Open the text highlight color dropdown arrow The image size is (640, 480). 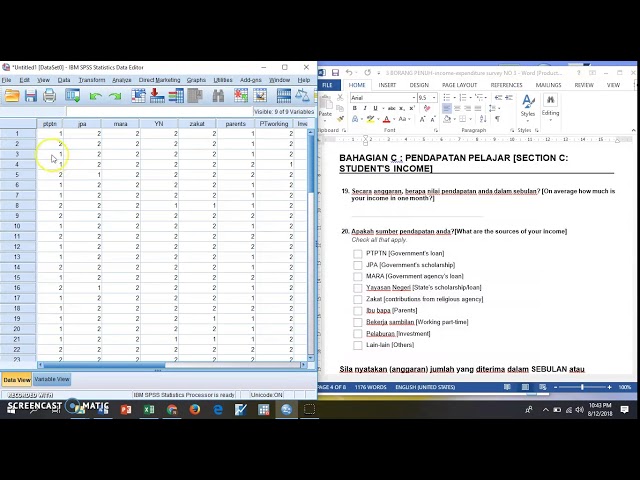click(x=378, y=119)
